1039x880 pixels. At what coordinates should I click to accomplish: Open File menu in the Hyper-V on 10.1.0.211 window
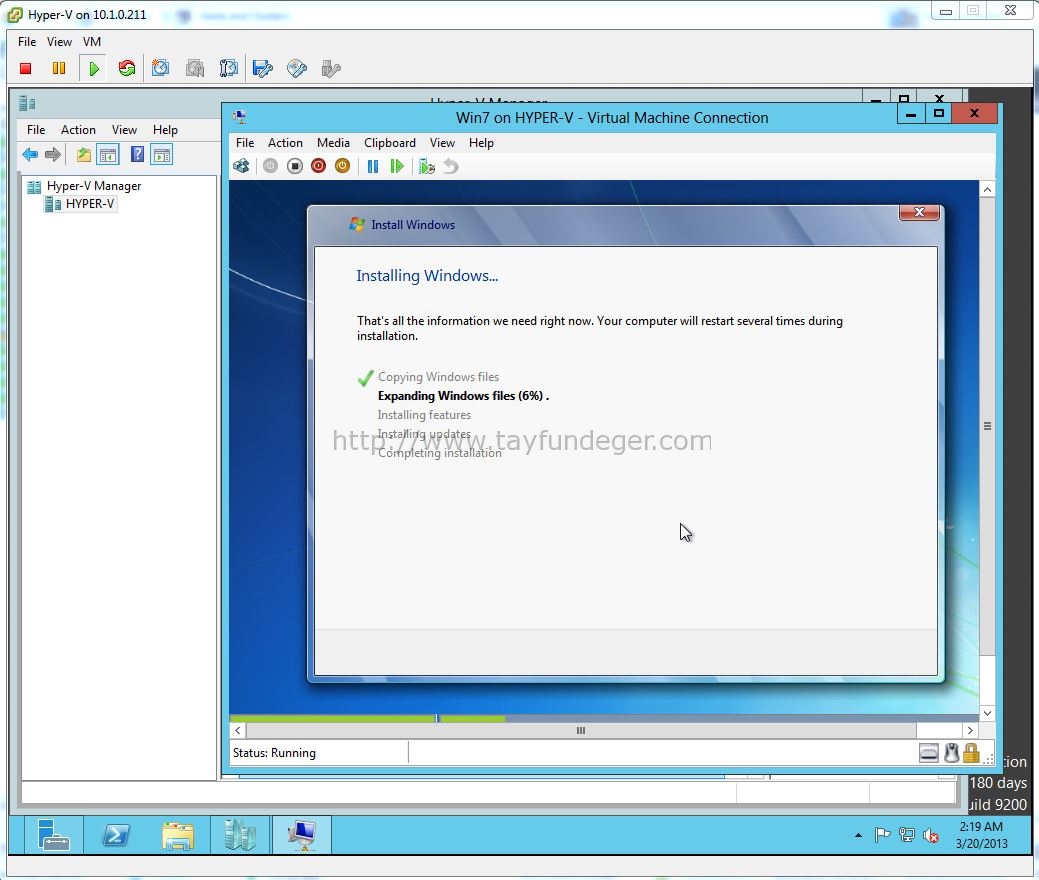click(27, 42)
